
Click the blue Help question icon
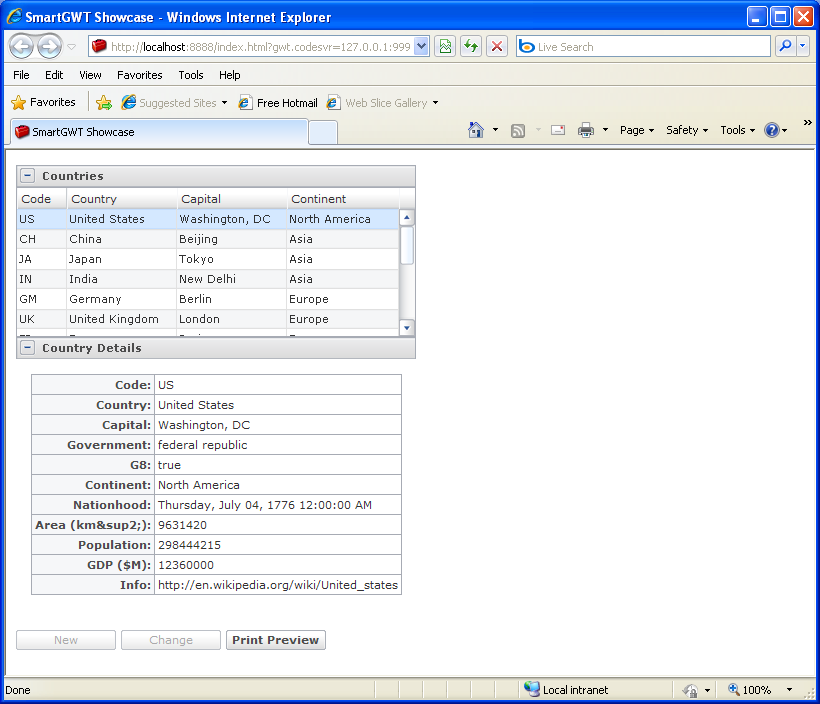(x=772, y=130)
